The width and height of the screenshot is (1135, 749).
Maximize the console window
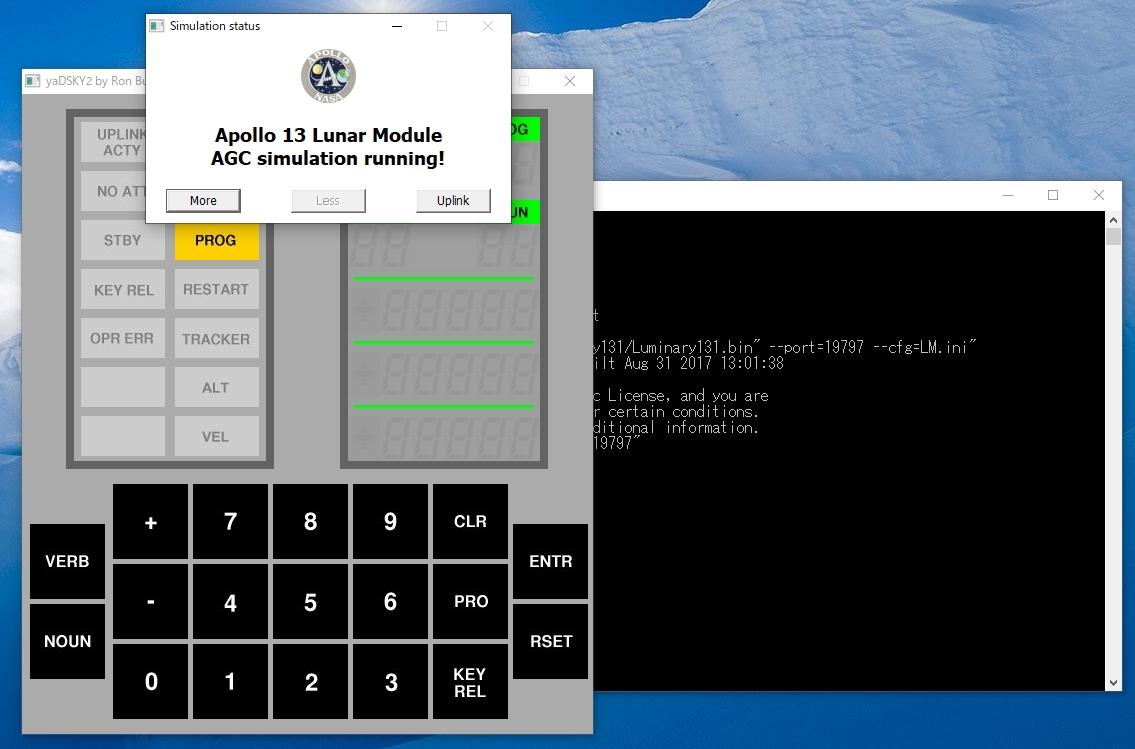1053,195
